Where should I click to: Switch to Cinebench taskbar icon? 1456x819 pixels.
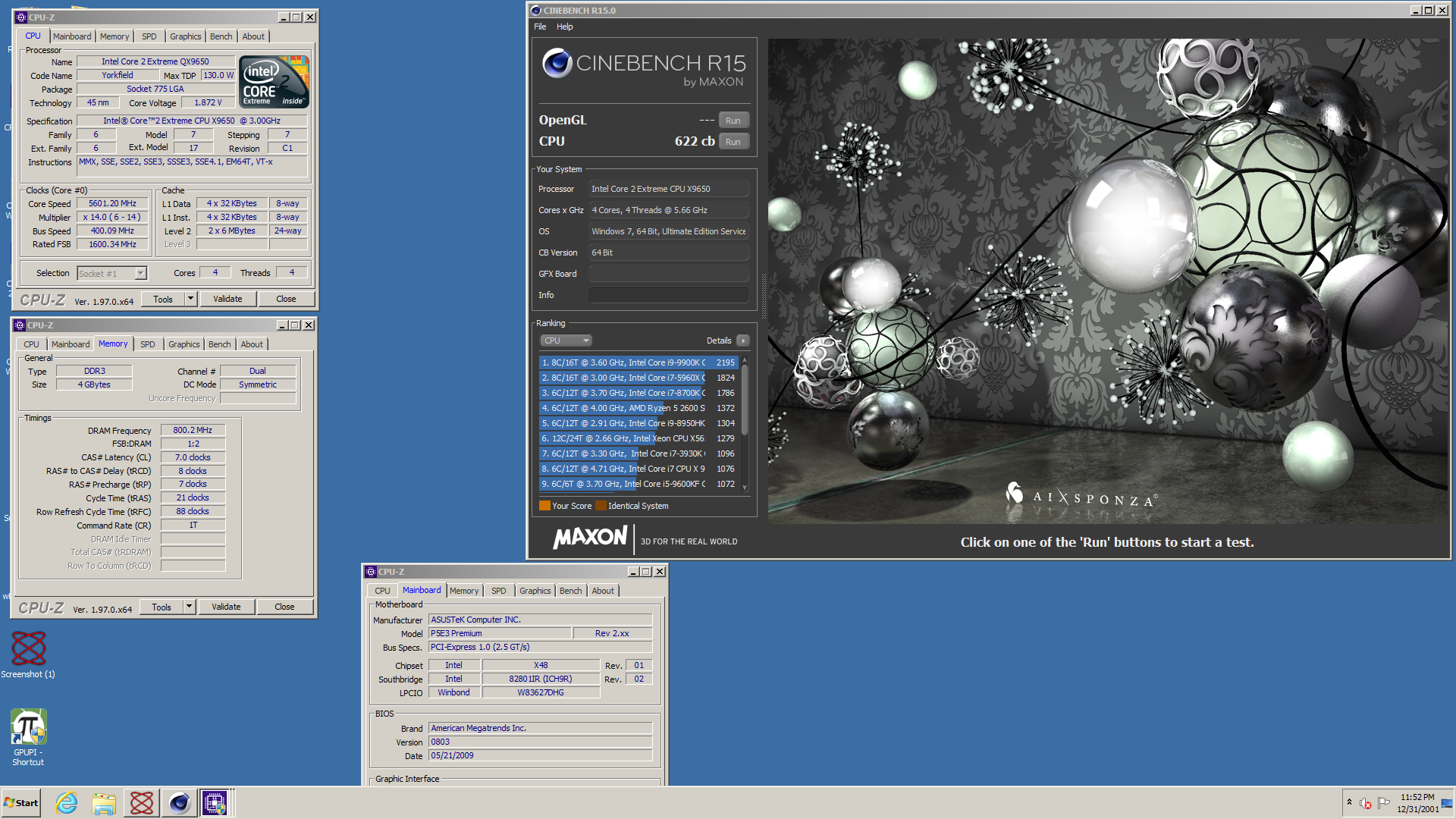180,803
